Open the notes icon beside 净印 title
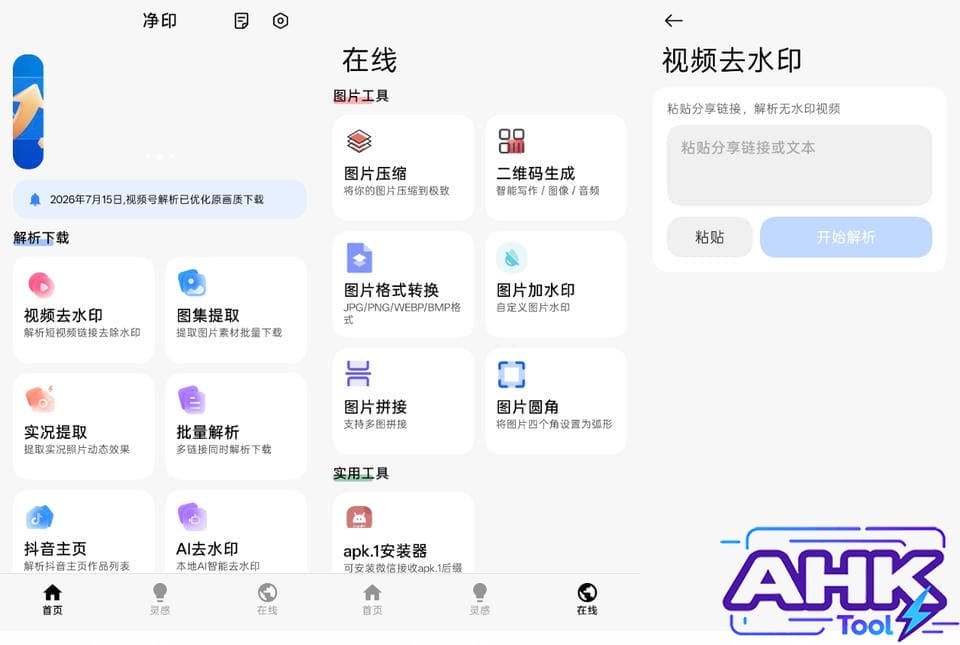The width and height of the screenshot is (960, 645). point(241,21)
